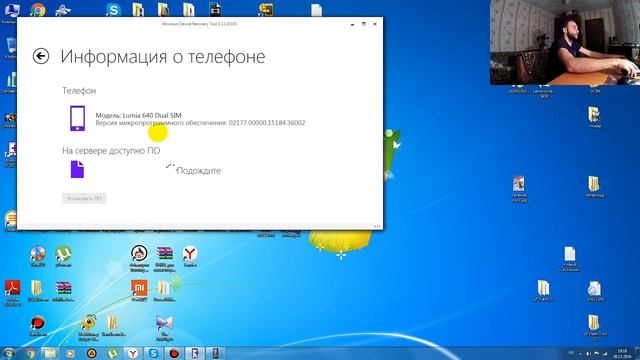
Task: Select the Recycle Bin desktop icon
Action: [x=11, y=48]
